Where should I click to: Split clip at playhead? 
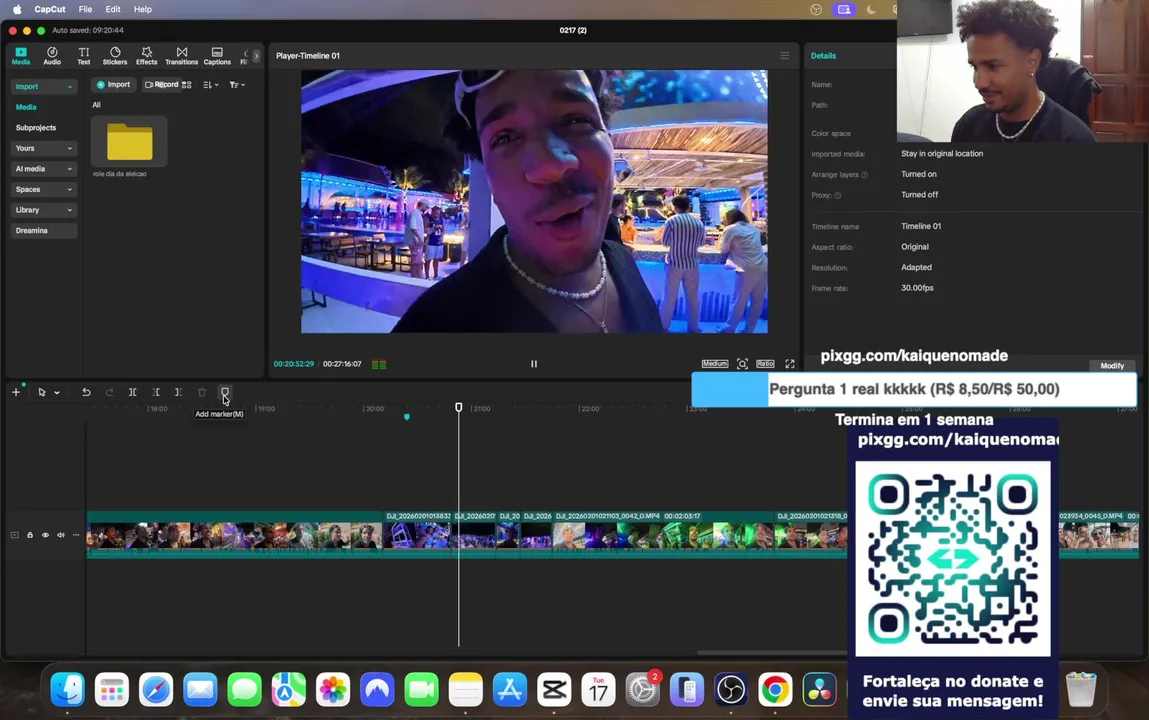coord(133,393)
